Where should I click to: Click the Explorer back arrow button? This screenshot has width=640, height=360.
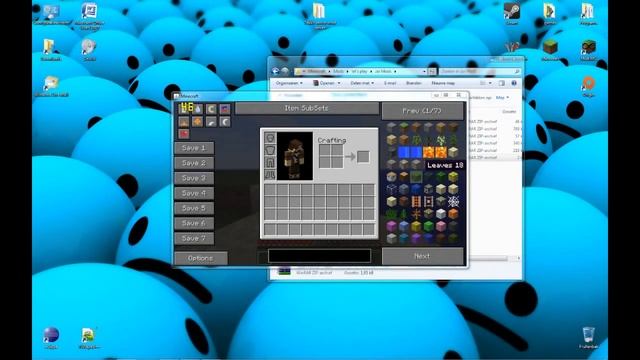tap(276, 71)
